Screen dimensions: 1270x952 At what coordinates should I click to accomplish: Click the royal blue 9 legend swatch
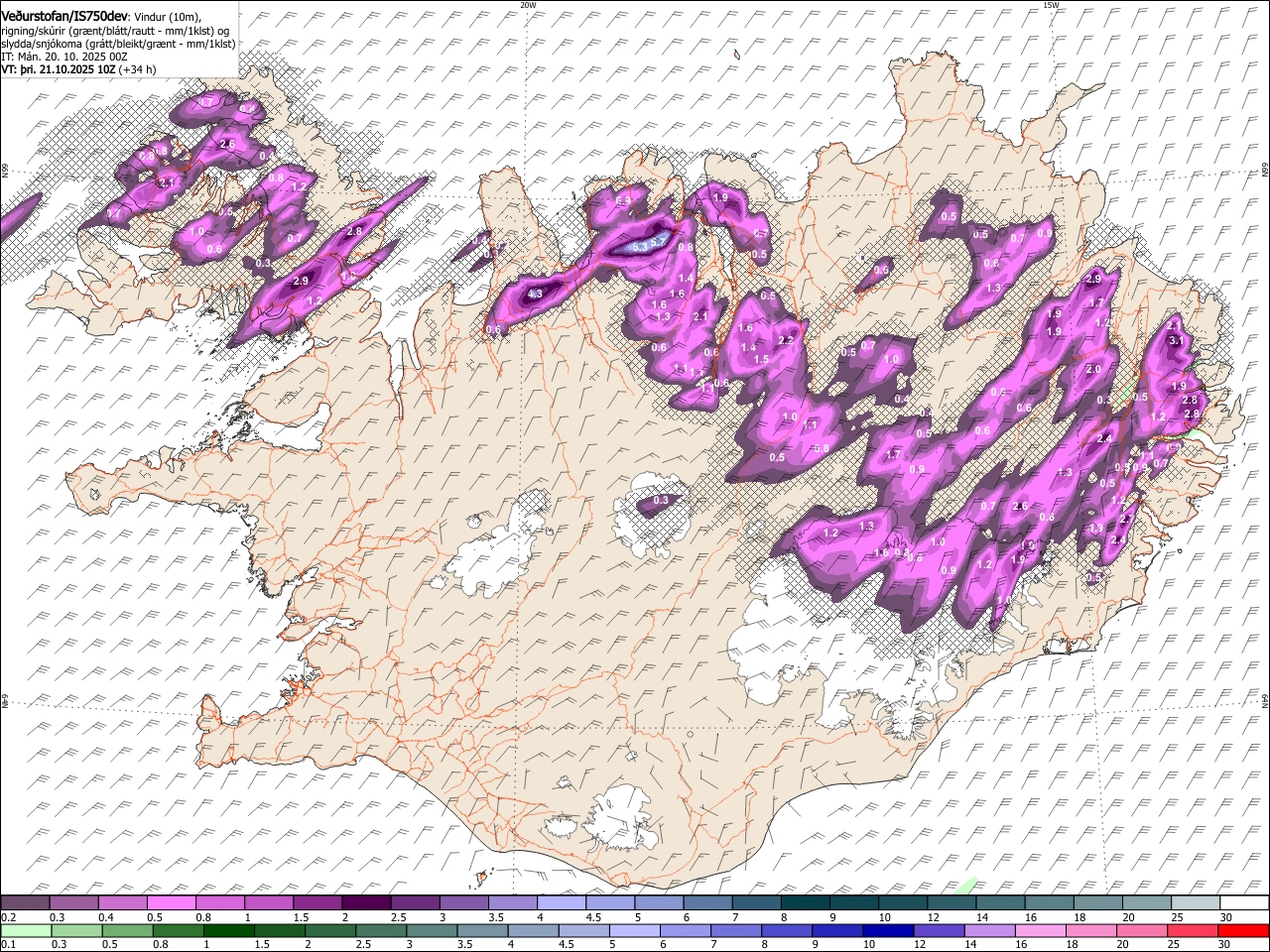(x=836, y=930)
